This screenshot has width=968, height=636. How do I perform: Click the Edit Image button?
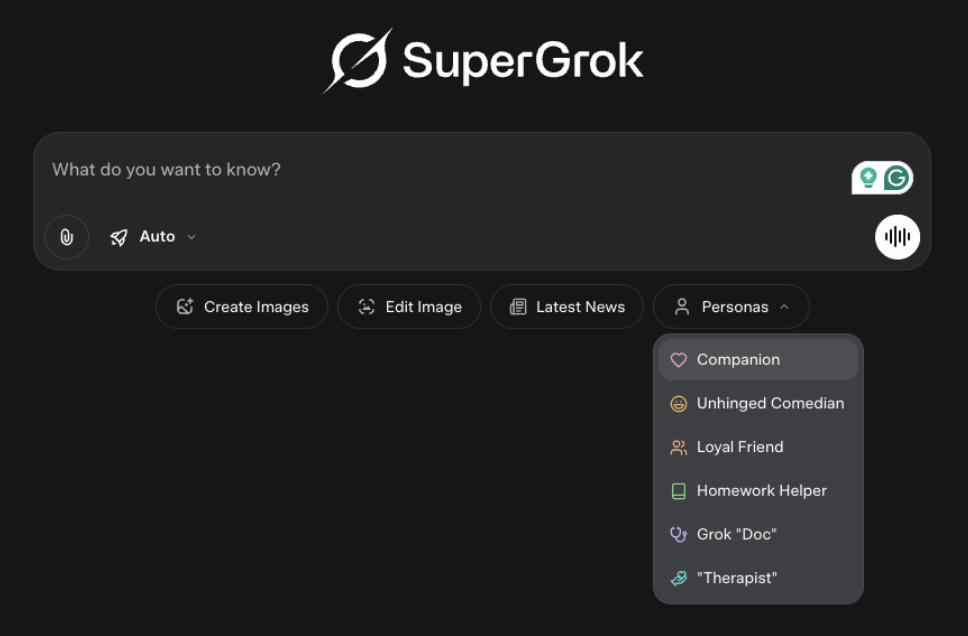(409, 307)
